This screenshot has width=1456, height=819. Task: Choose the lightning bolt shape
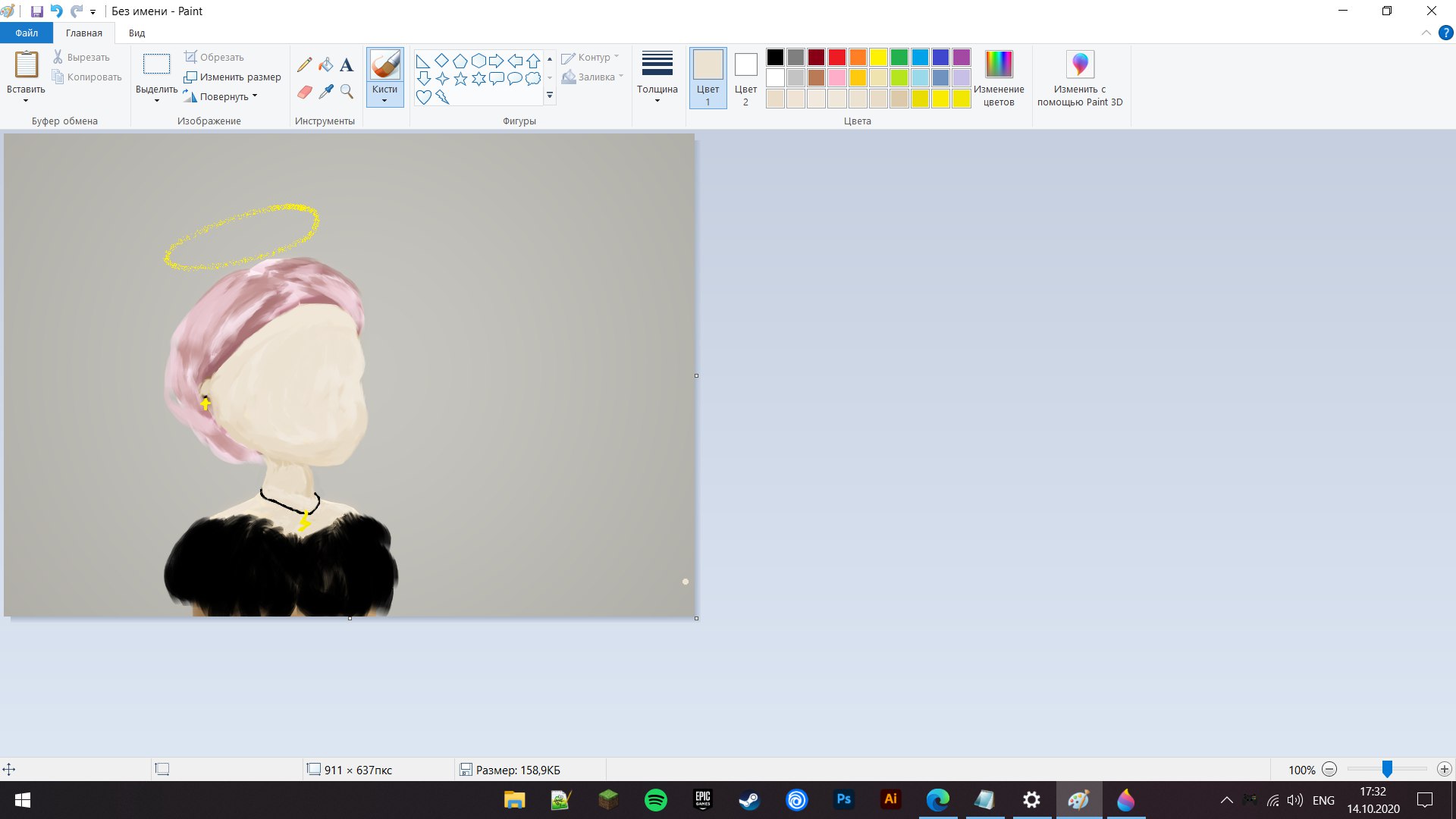tap(441, 96)
